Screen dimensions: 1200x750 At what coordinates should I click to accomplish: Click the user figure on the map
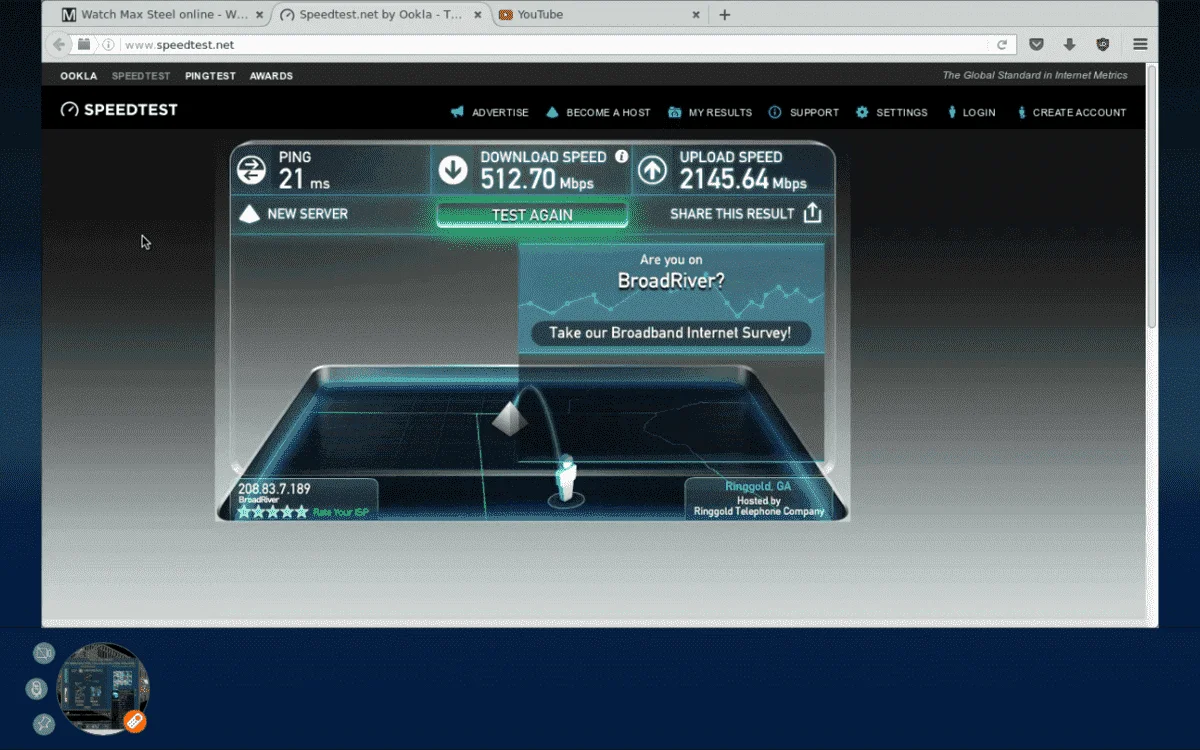coord(566,479)
